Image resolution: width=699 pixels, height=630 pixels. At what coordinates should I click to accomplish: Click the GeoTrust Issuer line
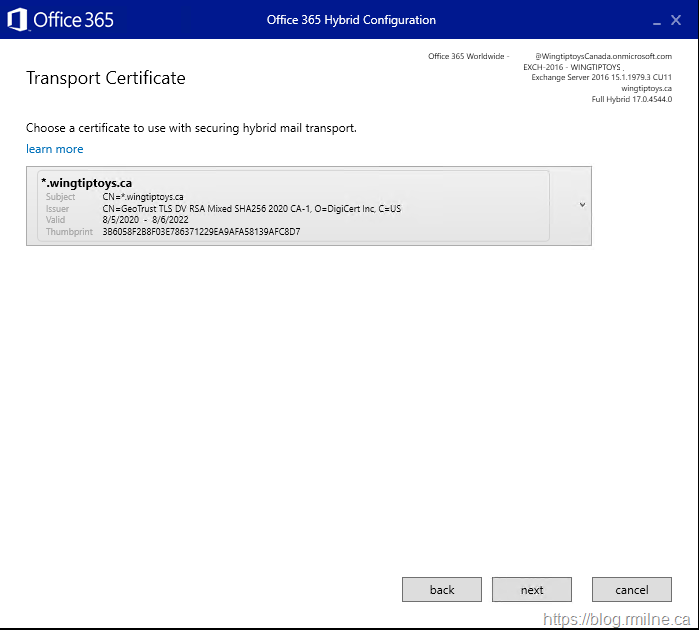point(251,209)
